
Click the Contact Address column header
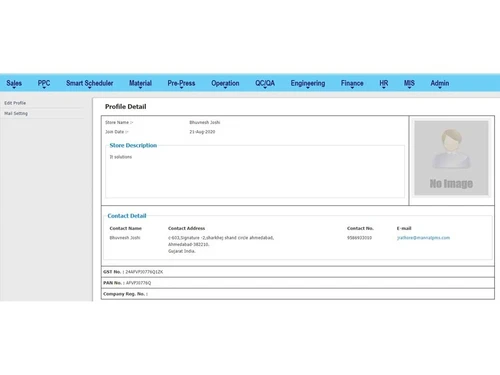186,228
